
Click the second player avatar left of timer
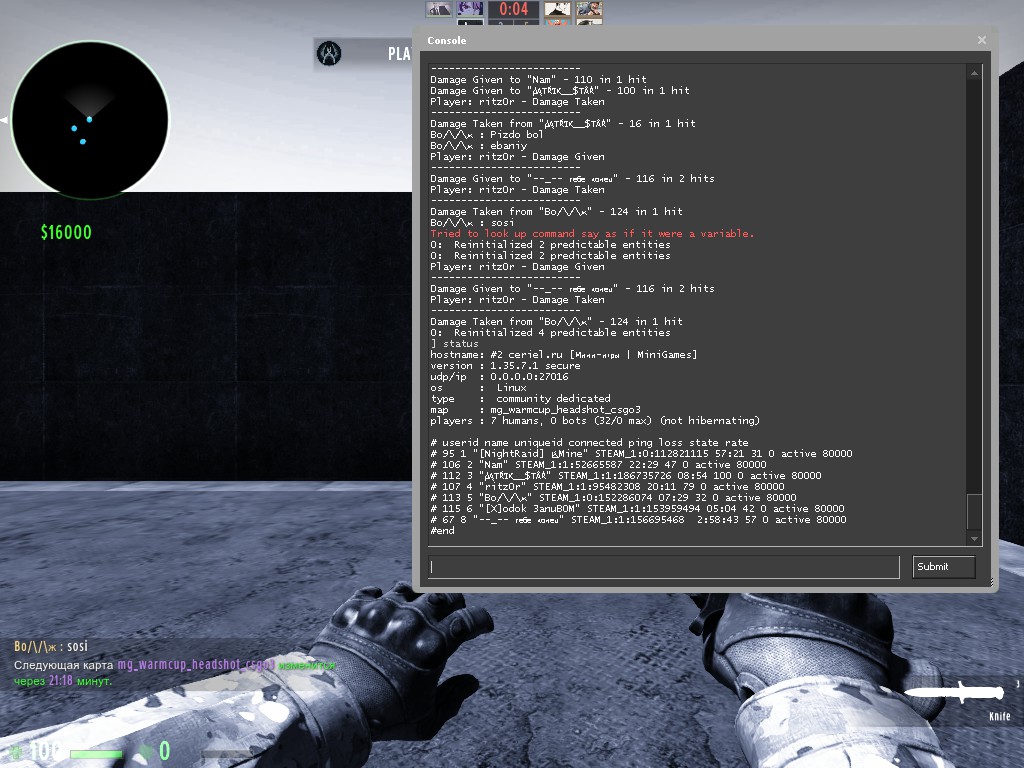[470, 9]
